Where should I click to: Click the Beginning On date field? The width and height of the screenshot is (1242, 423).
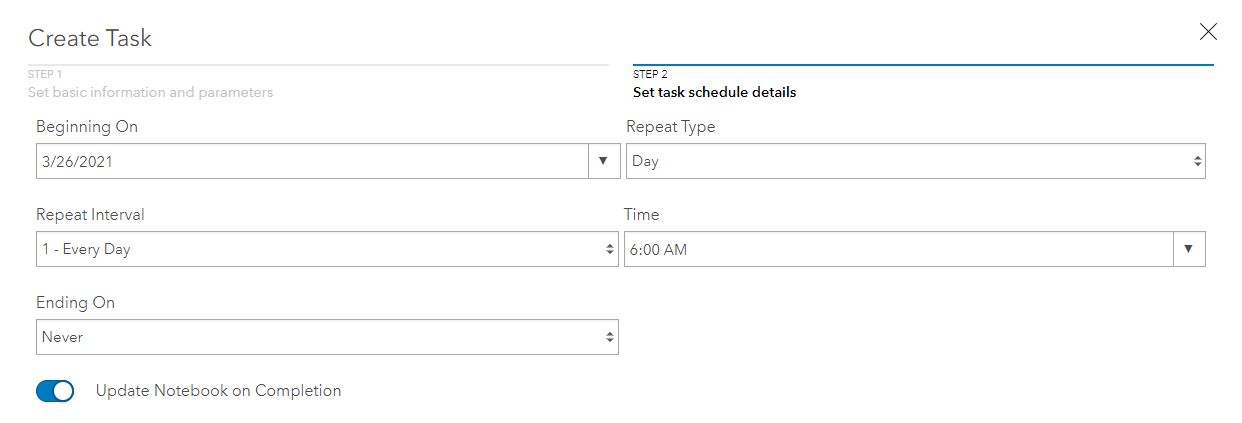click(310, 161)
